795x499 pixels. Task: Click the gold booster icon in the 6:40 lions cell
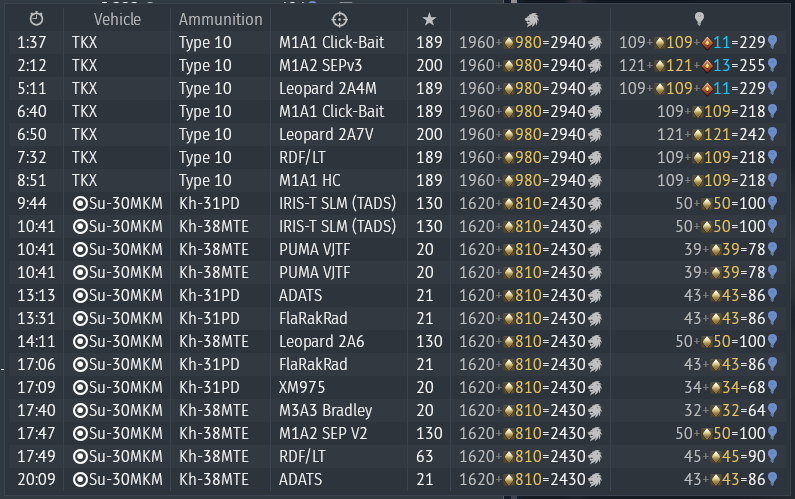coord(509,112)
